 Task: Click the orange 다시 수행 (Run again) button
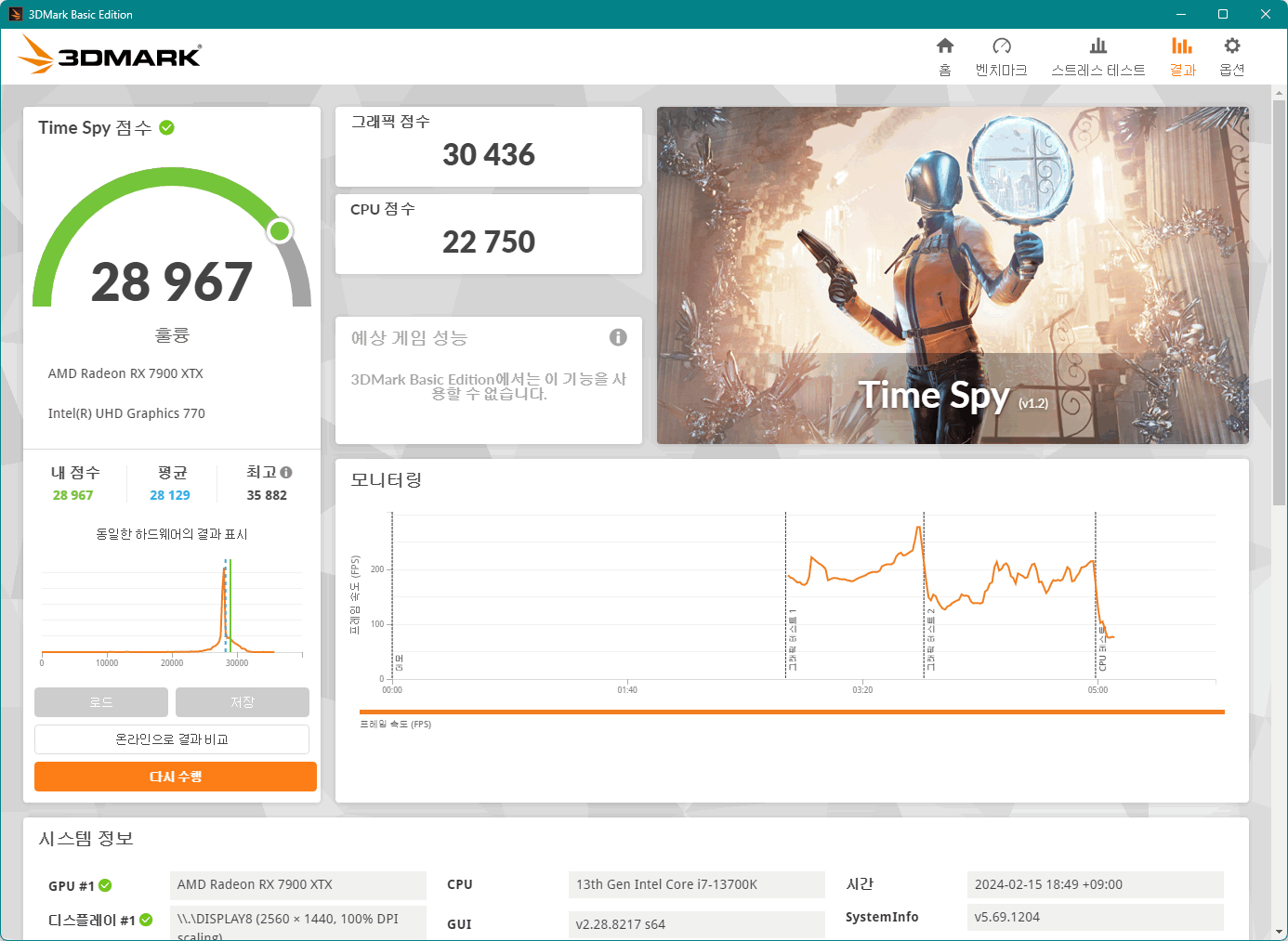(176, 777)
